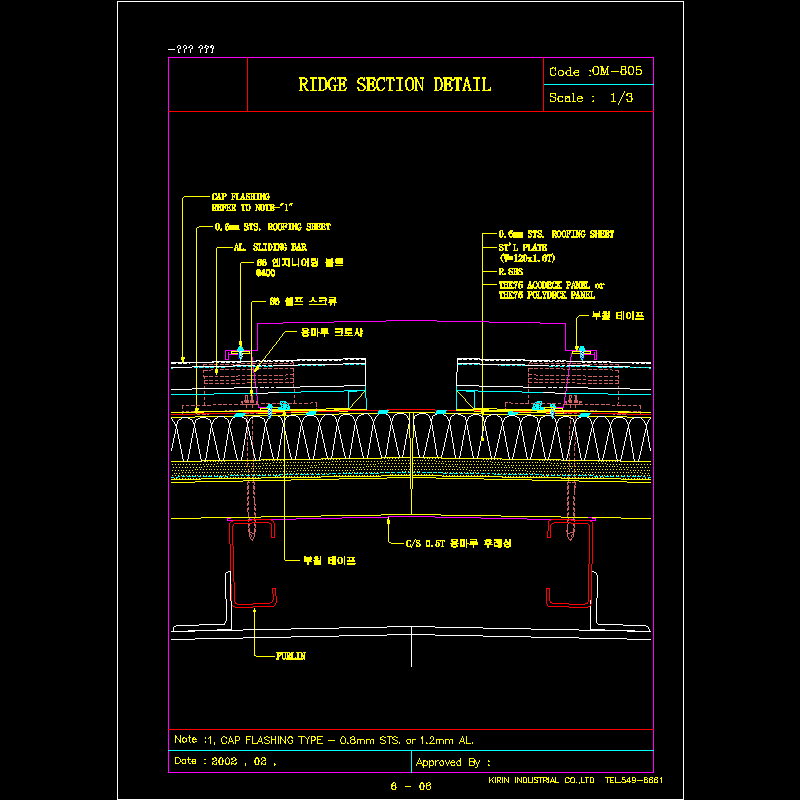Viewport: 800px width, 800px height.
Task: Click the RIDGE SECTION DETAIL title text
Action: click(x=394, y=85)
